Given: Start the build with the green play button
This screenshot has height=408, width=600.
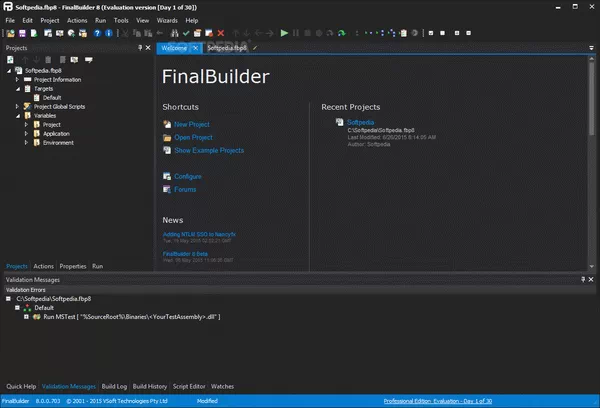Looking at the screenshot, I should [284, 33].
